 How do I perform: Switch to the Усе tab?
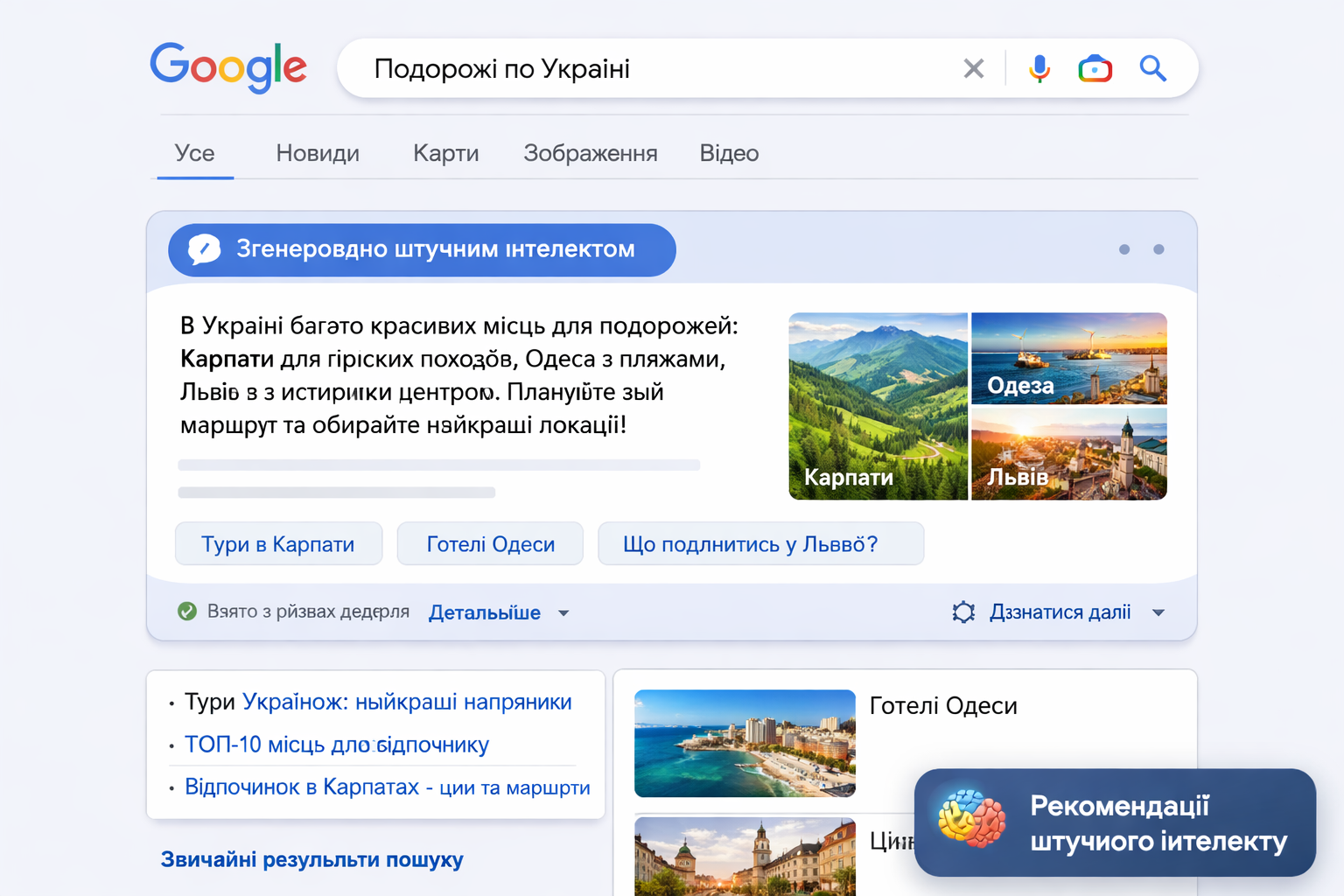tap(194, 154)
